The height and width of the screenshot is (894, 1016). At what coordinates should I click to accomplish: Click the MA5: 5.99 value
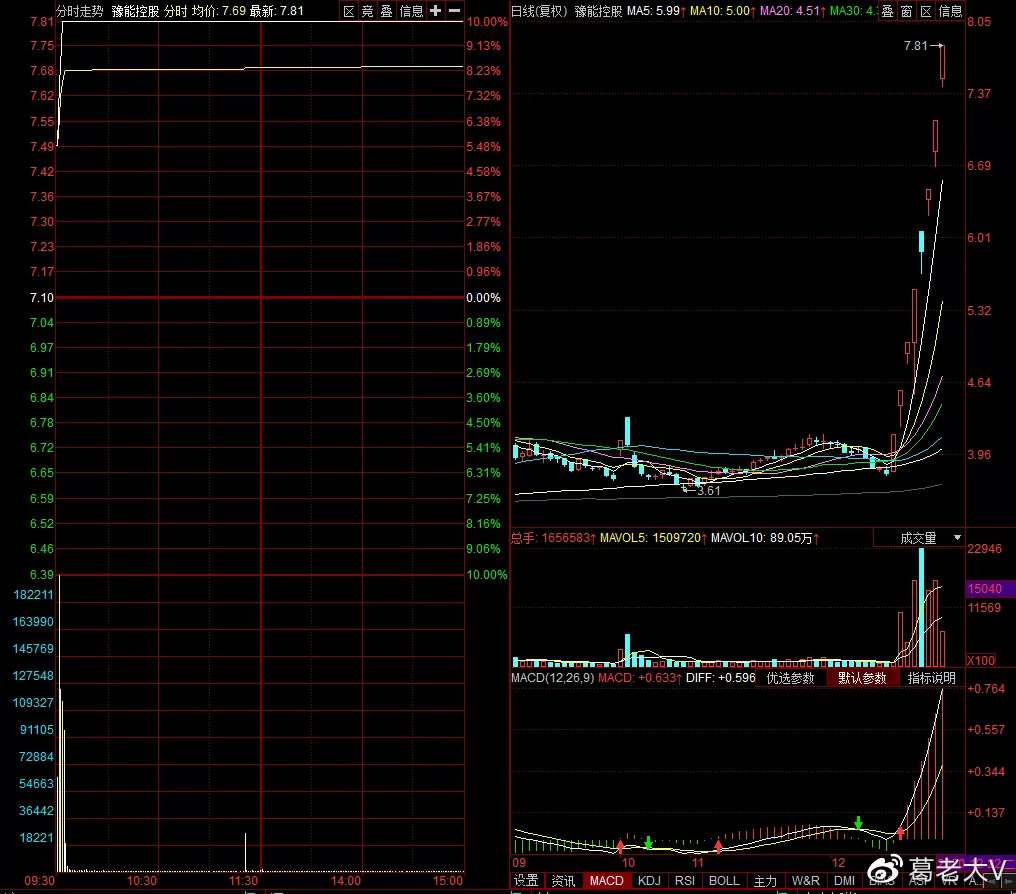point(654,11)
